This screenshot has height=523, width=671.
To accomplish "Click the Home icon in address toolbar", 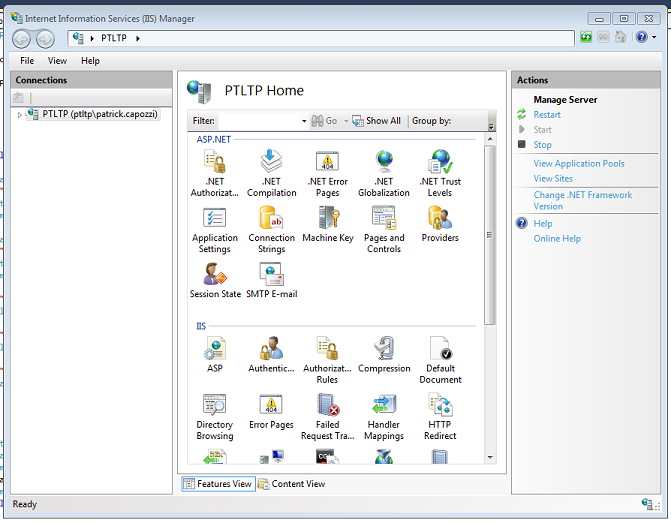I will pyautogui.click(x=621, y=37).
